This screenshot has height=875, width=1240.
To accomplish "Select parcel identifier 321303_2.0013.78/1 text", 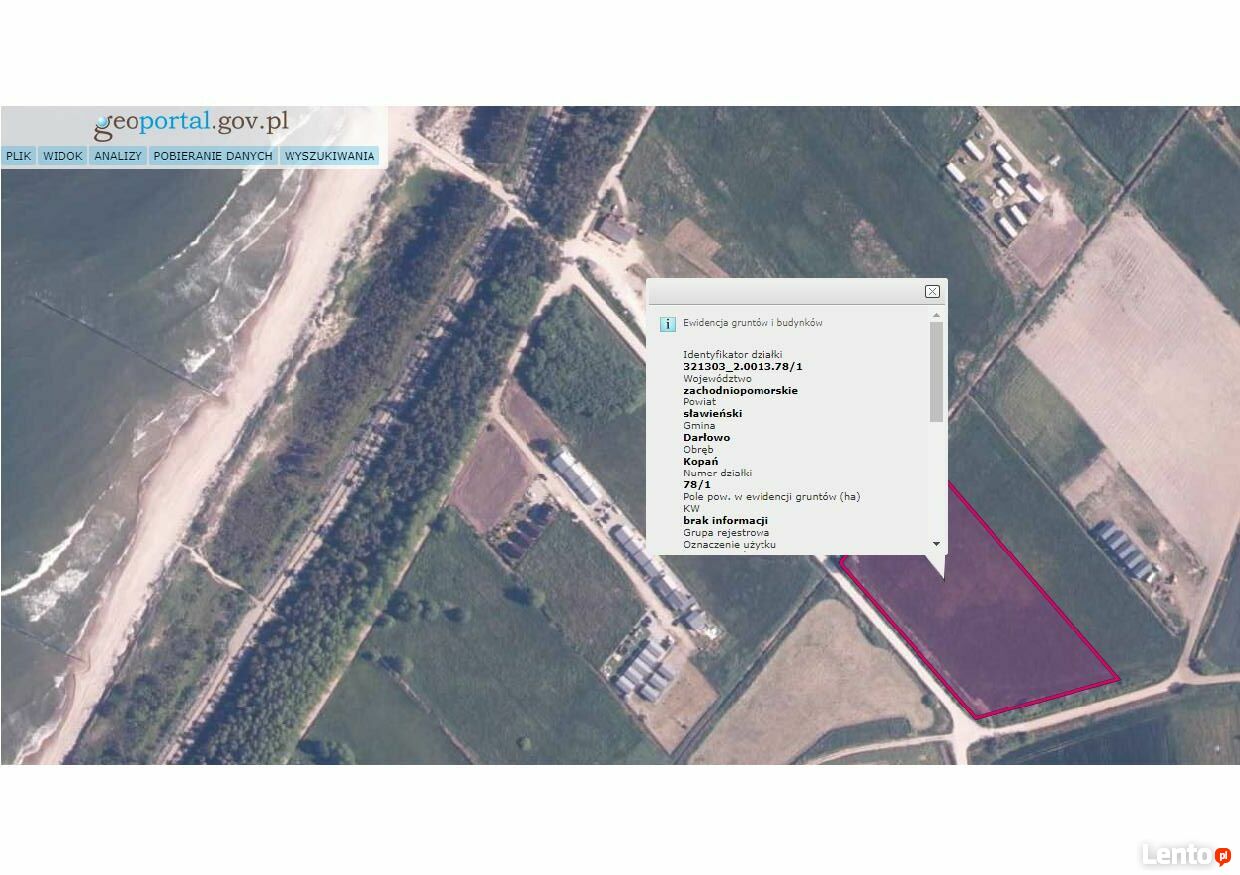I will 743,367.
